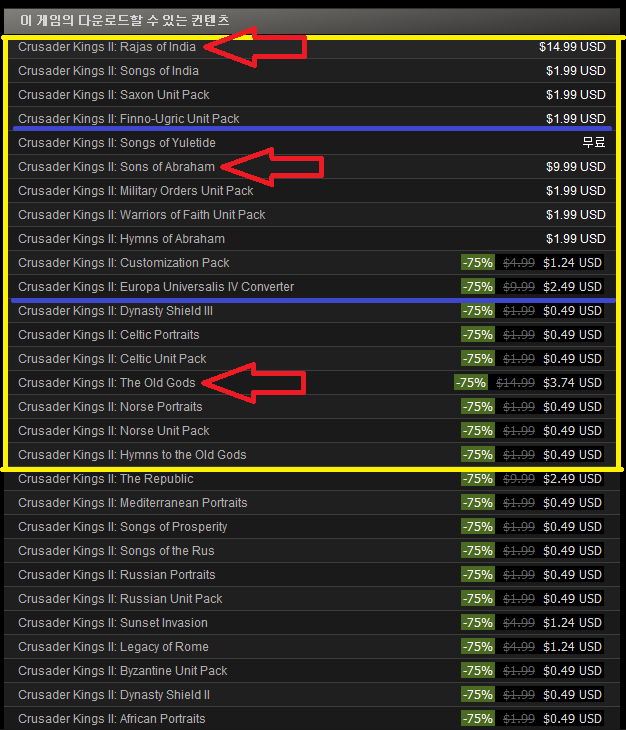
Task: Click $1.24 USD price of Legacy of Rome
Action: 572,647
